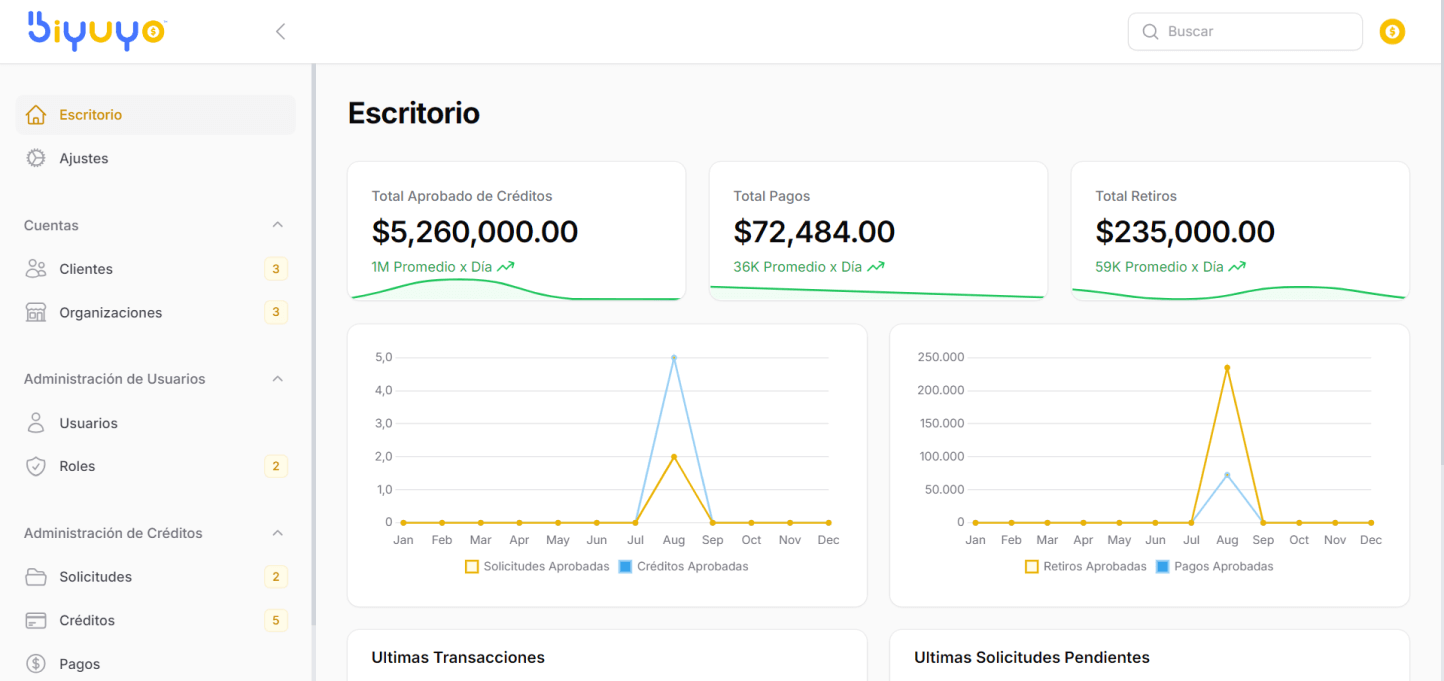Select the Organizaciones store icon
This screenshot has height=681, width=1444.
pyautogui.click(x=36, y=313)
